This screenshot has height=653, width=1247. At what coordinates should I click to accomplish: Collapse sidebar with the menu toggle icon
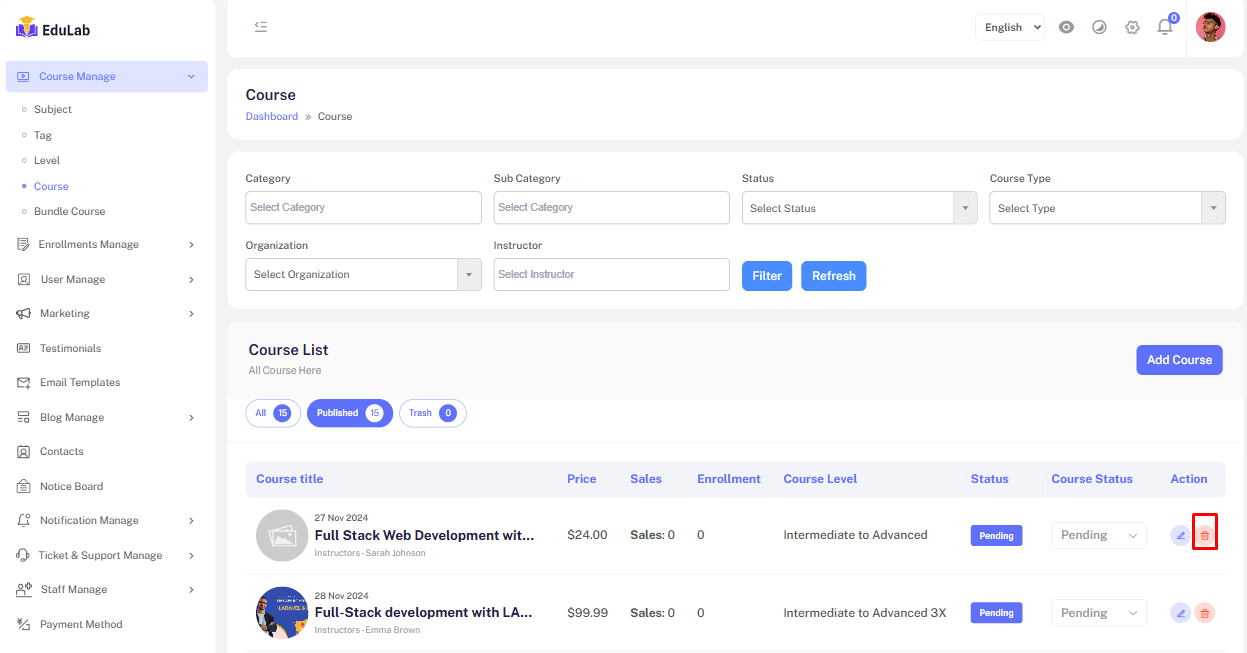(x=261, y=27)
